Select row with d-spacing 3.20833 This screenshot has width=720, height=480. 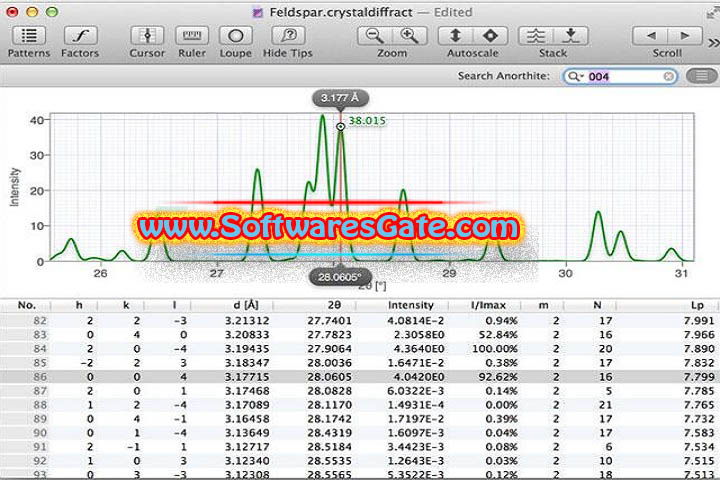click(360, 335)
